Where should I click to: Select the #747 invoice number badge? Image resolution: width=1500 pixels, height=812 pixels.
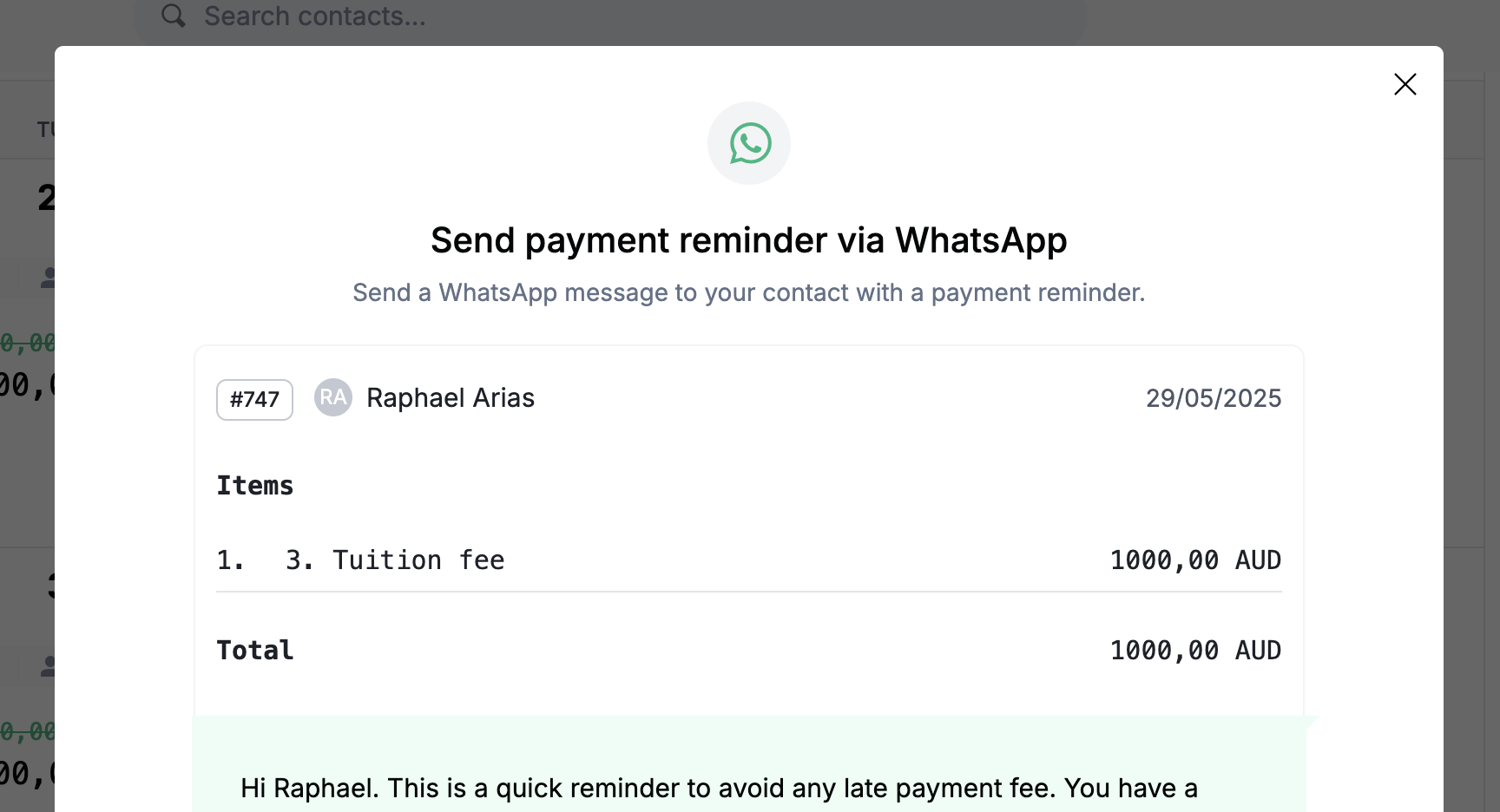[x=254, y=399]
